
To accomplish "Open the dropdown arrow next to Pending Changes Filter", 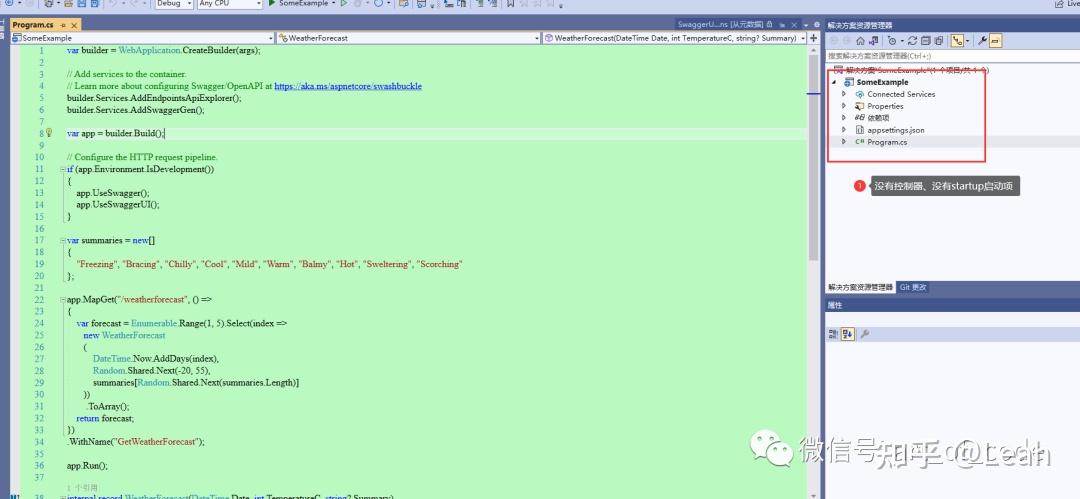I will 902,41.
